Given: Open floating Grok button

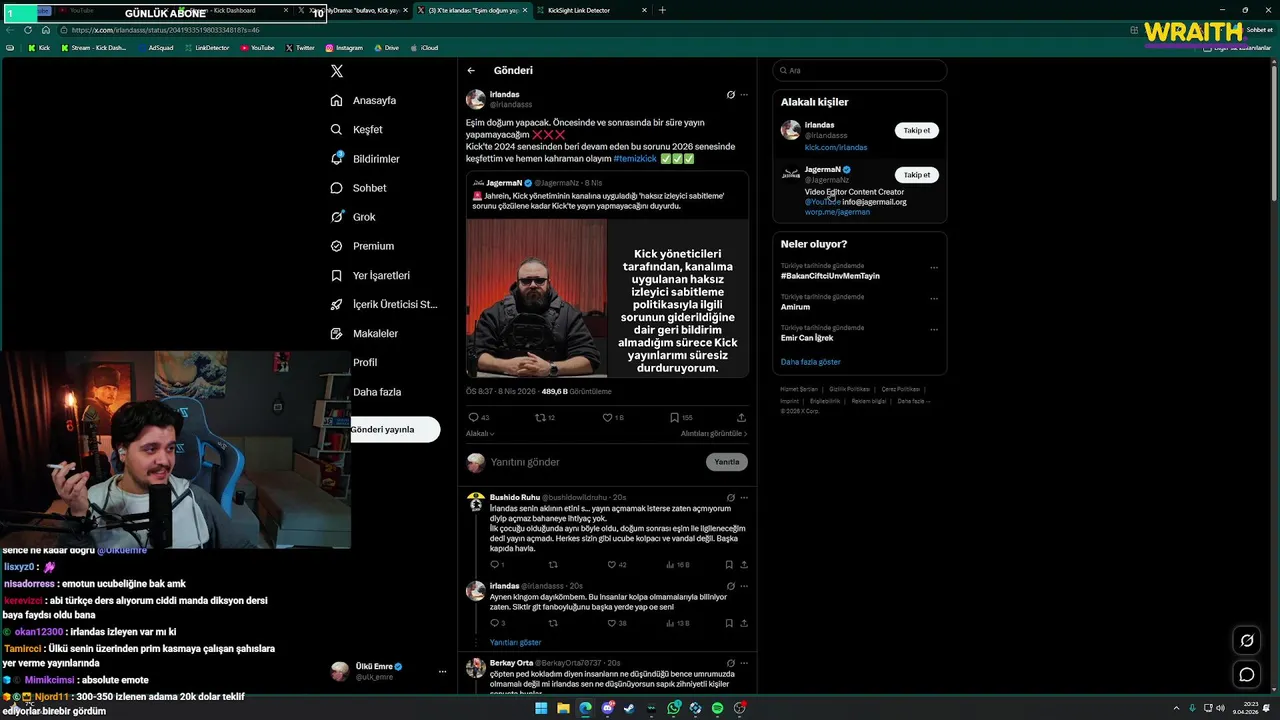Looking at the screenshot, I should pos(1247,641).
